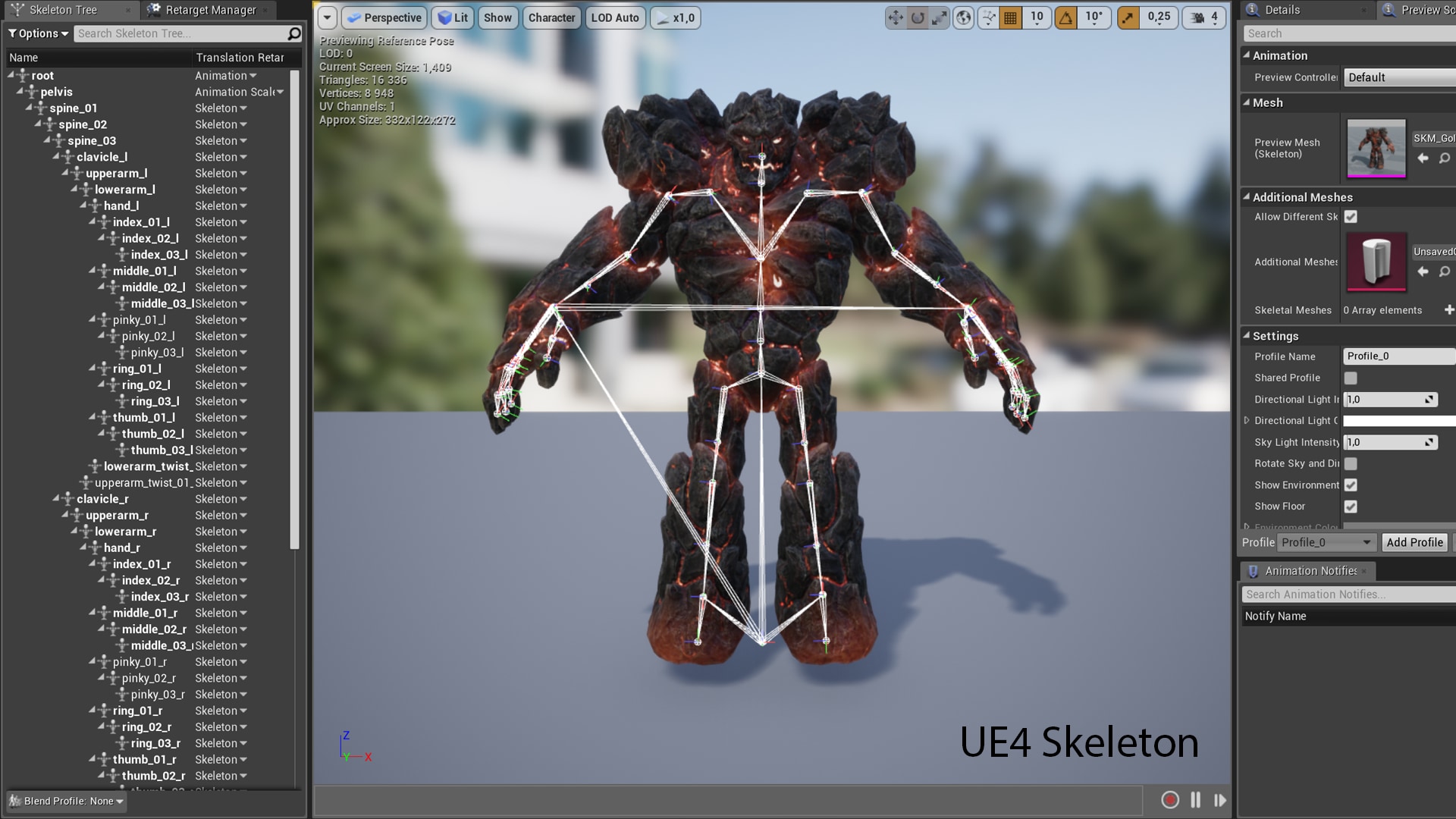Open the LOD Auto dropdown
The width and height of the screenshot is (1456, 819).
pyautogui.click(x=615, y=17)
